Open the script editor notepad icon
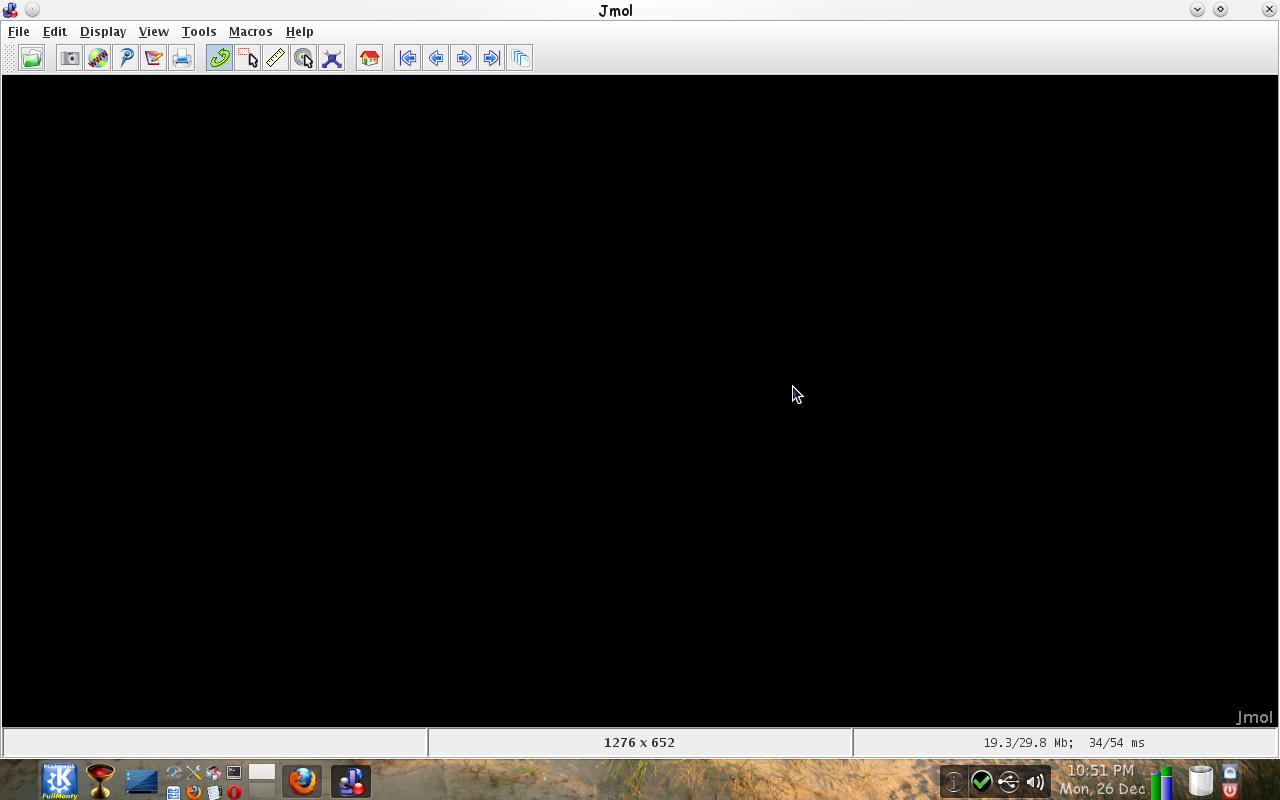Viewport: 1280px width, 800px height. 153,58
